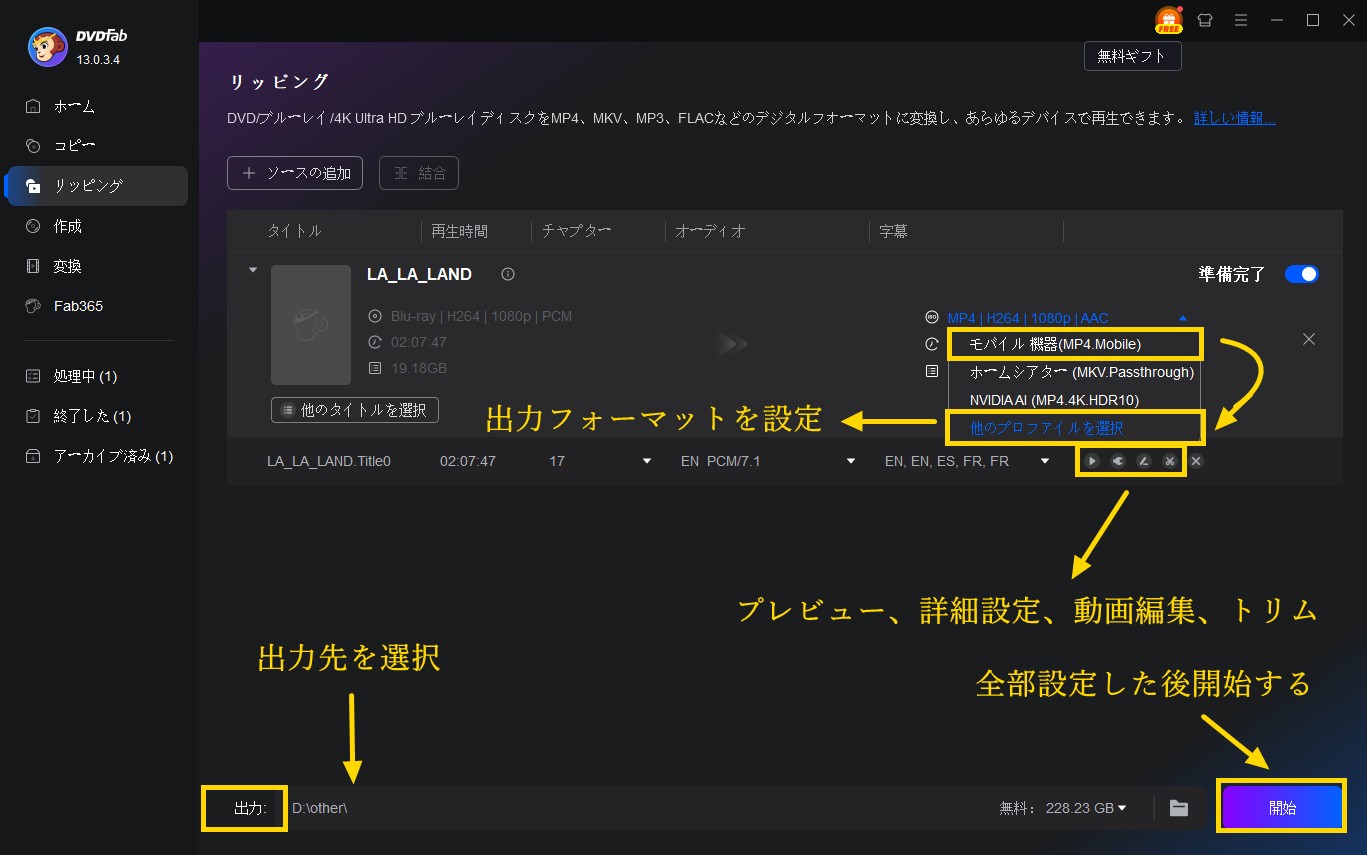The image size is (1367, 855).
Task: Remove LA_LA_LAND source with large X
Action: click(x=1309, y=339)
